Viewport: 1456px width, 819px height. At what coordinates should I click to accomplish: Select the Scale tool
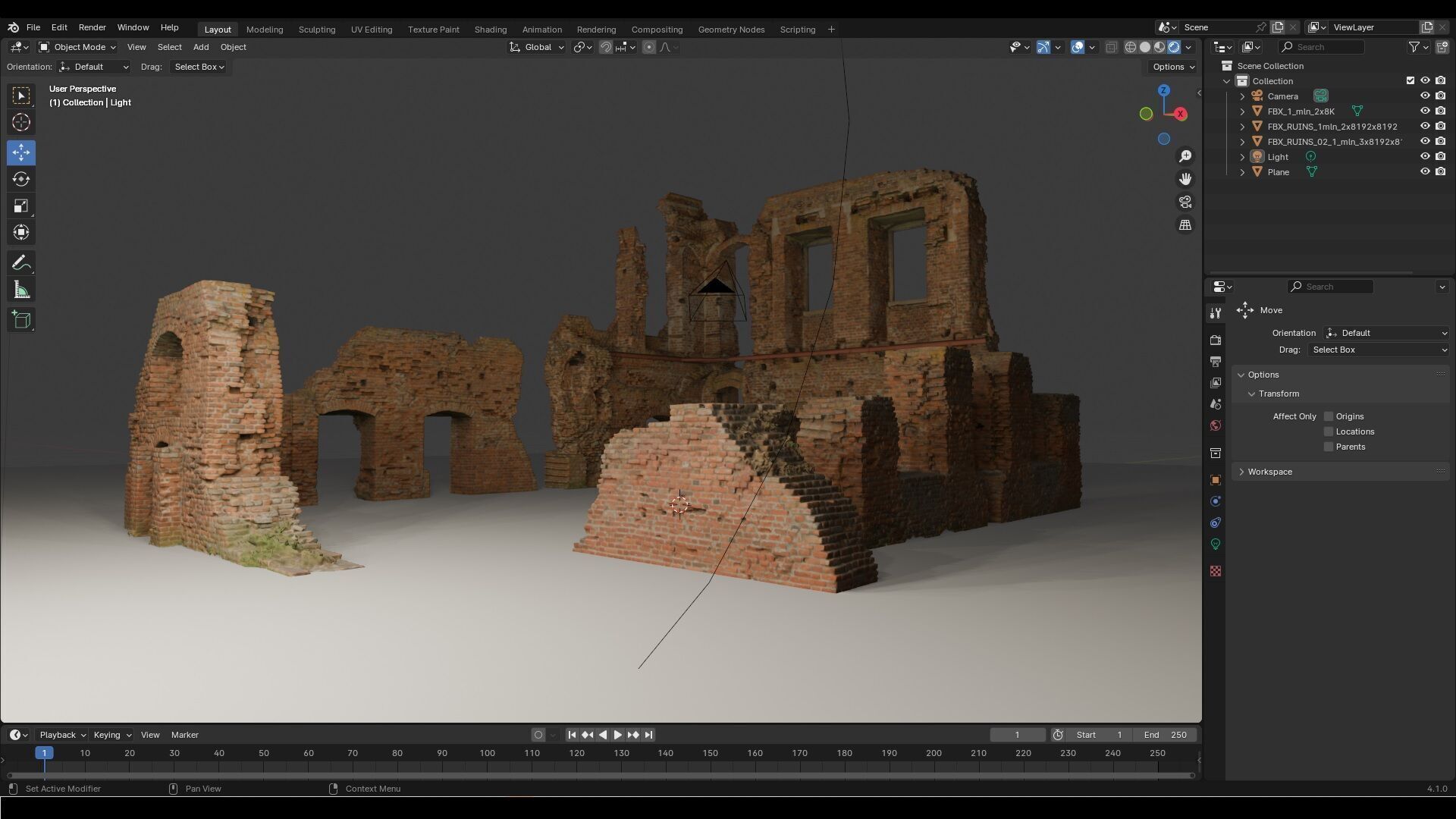pos(21,206)
